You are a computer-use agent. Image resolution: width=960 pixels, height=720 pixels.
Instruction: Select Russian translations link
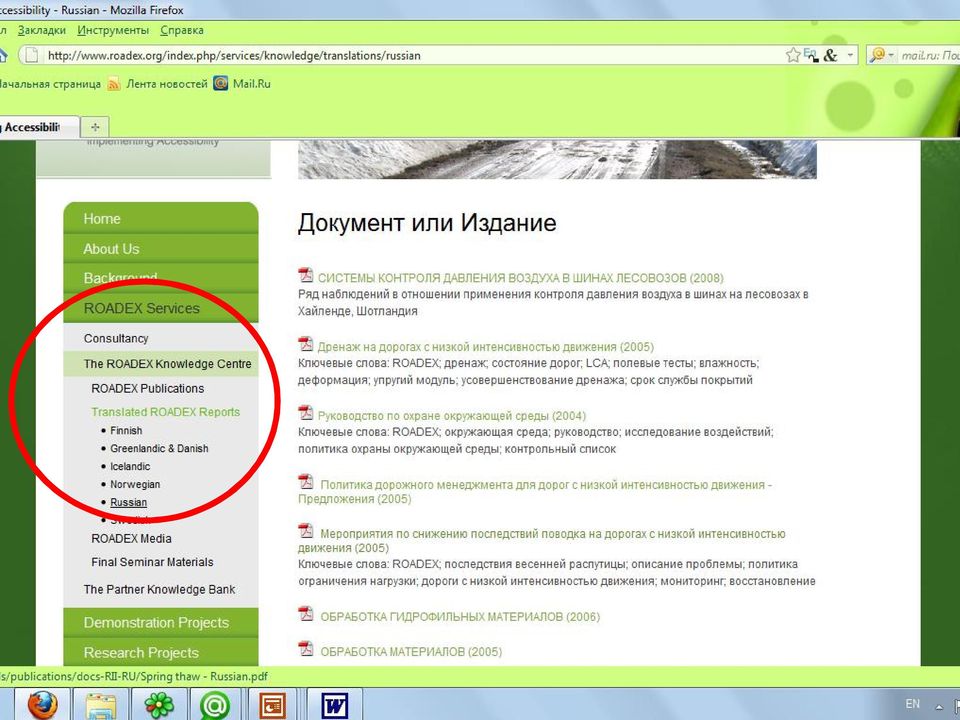tap(129, 502)
